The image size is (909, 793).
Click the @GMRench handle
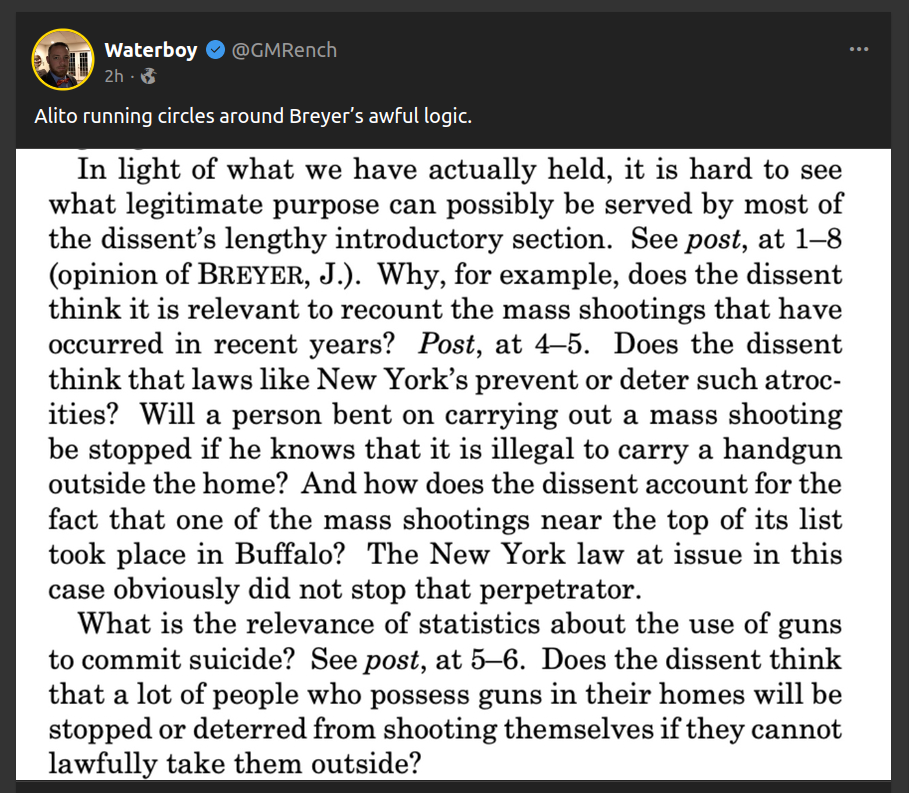(x=285, y=50)
